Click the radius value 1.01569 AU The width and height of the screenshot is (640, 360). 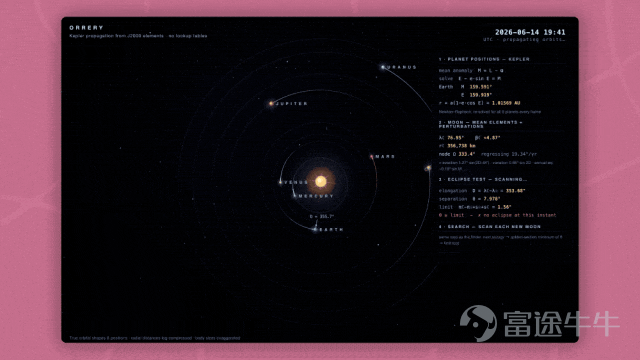point(506,103)
